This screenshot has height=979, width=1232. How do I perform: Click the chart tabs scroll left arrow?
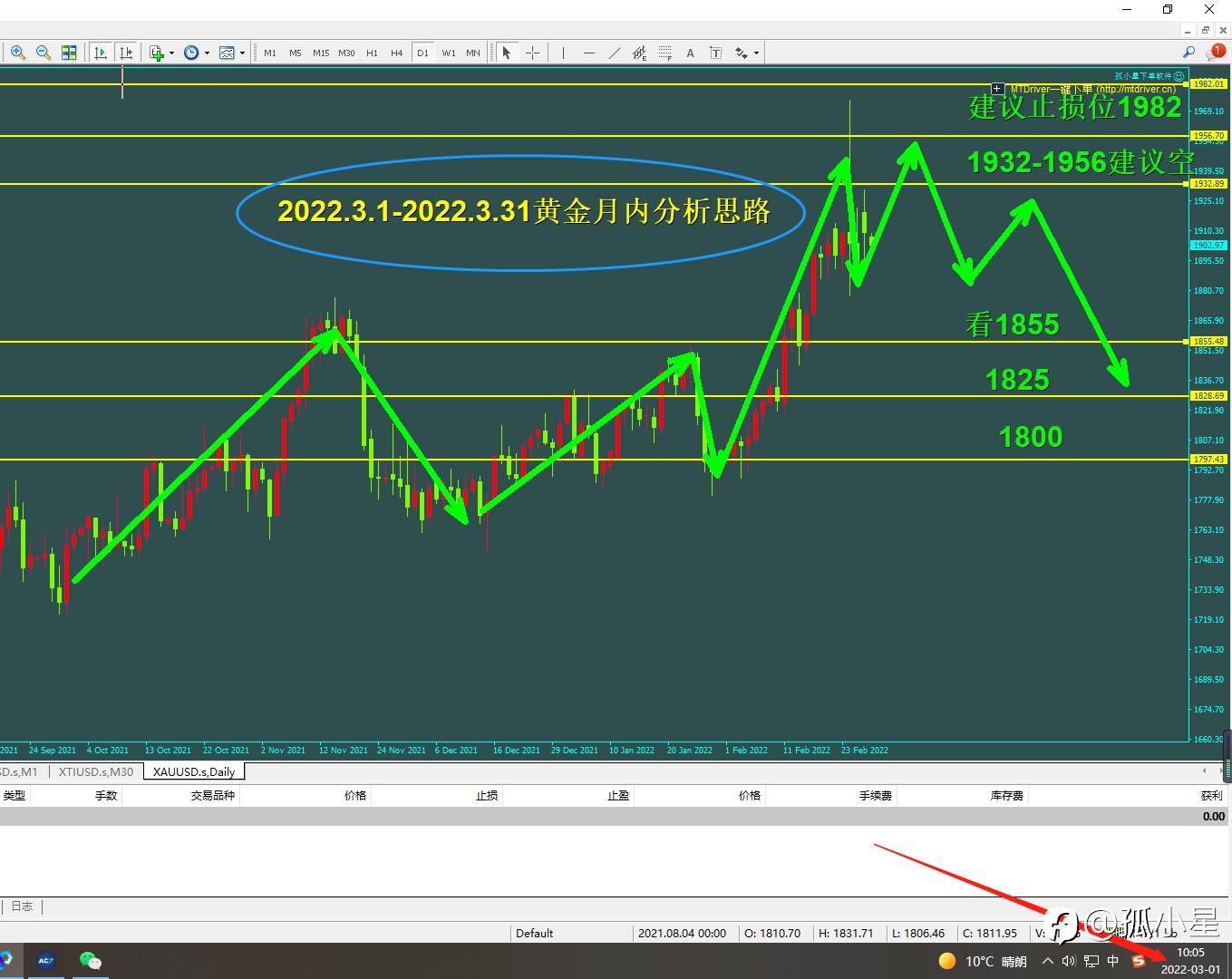coord(1205,771)
